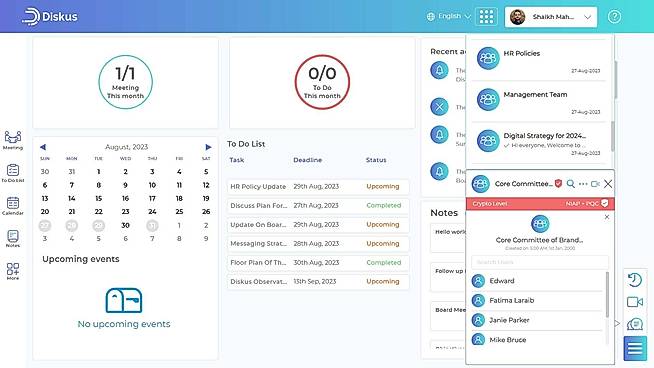Close the Core Committee chat window
Screen dimensions: 654x368
[x=608, y=184]
